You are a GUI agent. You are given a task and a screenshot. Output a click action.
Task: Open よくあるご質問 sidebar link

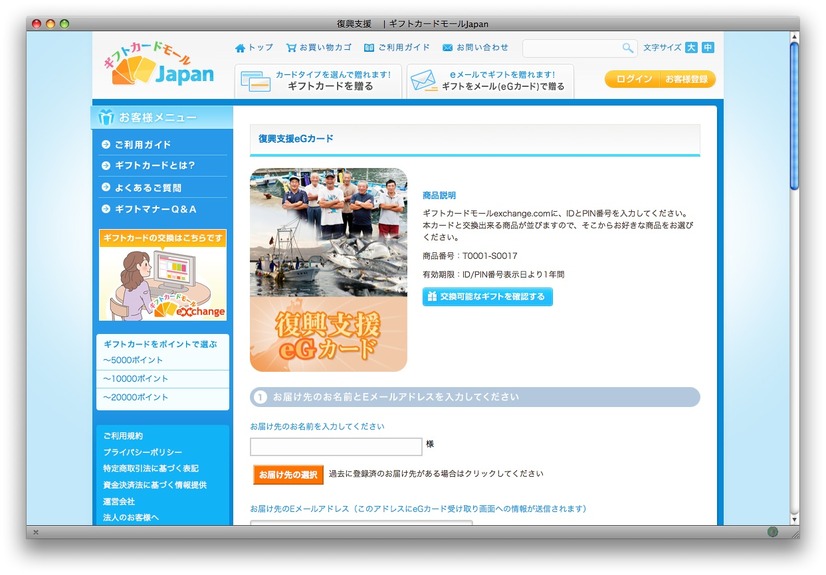click(x=148, y=187)
